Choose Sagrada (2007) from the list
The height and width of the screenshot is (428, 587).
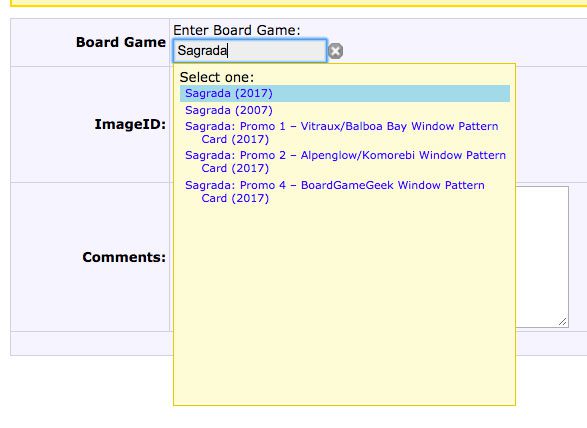pyautogui.click(x=229, y=110)
